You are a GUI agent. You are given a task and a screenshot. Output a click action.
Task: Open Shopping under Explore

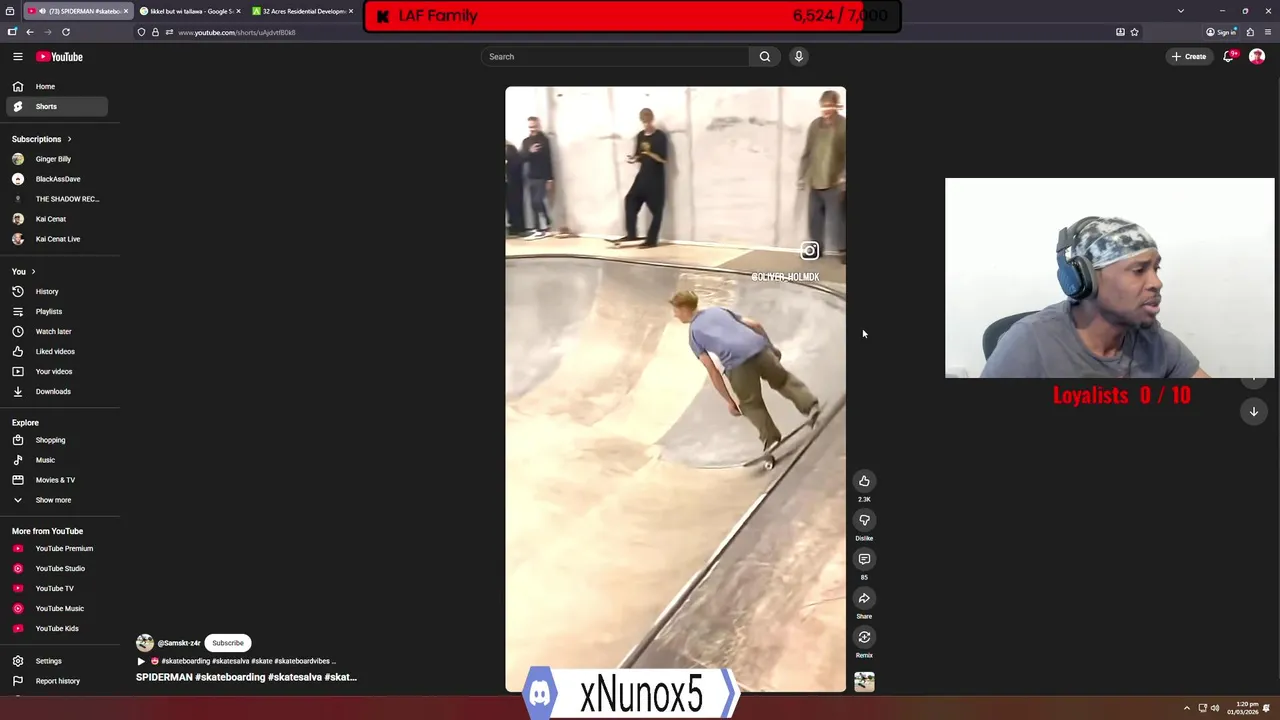click(x=57, y=440)
